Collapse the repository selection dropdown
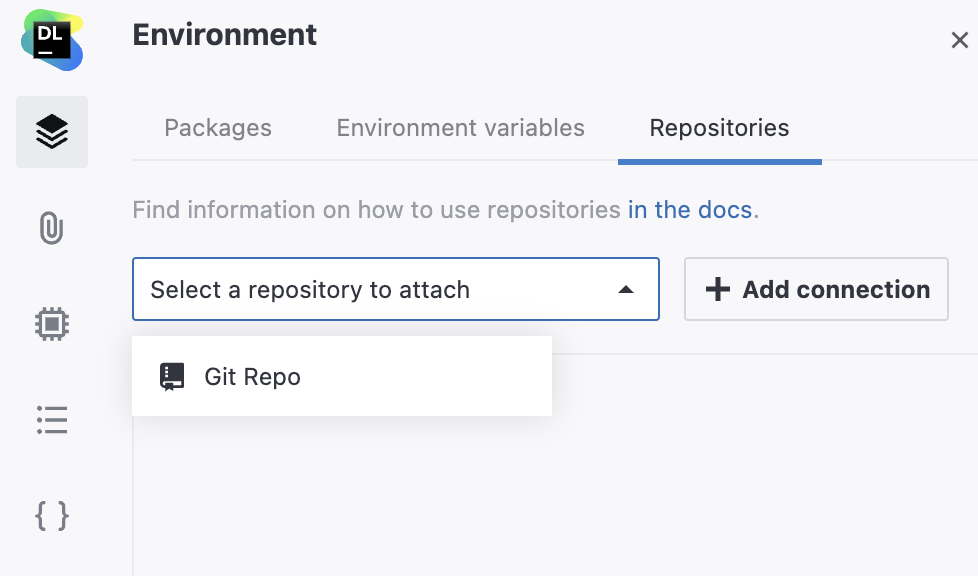The width and height of the screenshot is (978, 576). (x=626, y=288)
